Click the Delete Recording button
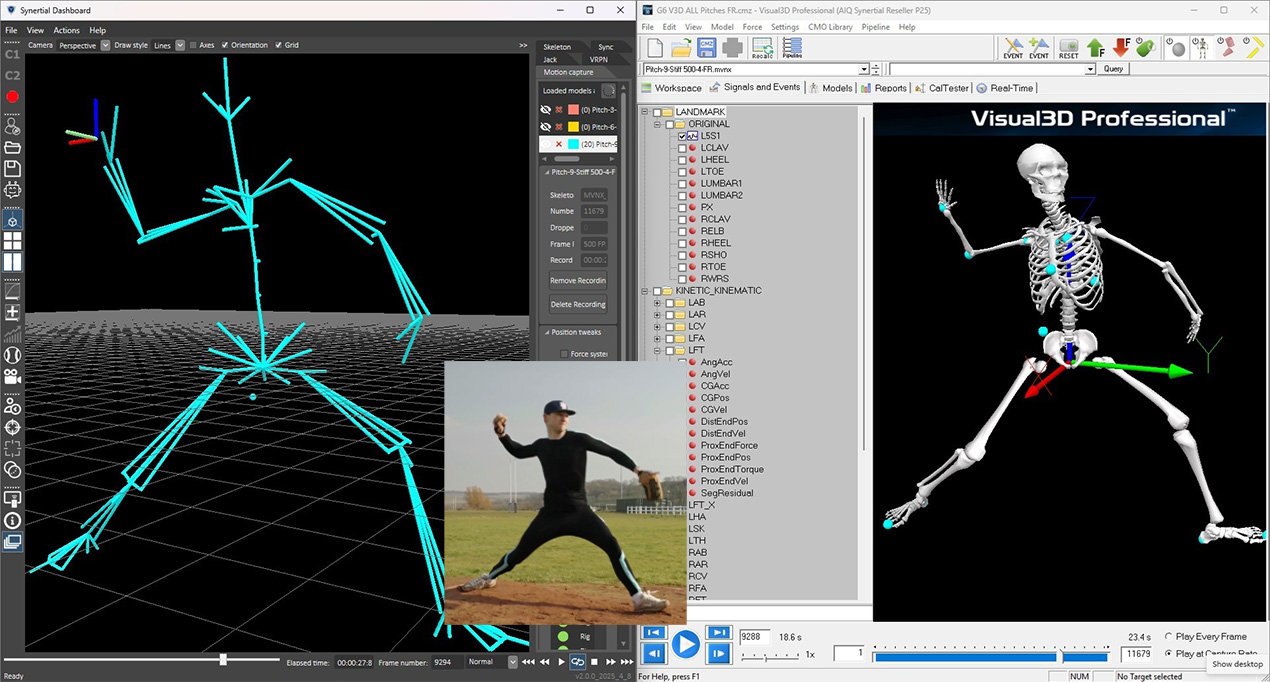This screenshot has height=682, width=1270. pos(577,304)
